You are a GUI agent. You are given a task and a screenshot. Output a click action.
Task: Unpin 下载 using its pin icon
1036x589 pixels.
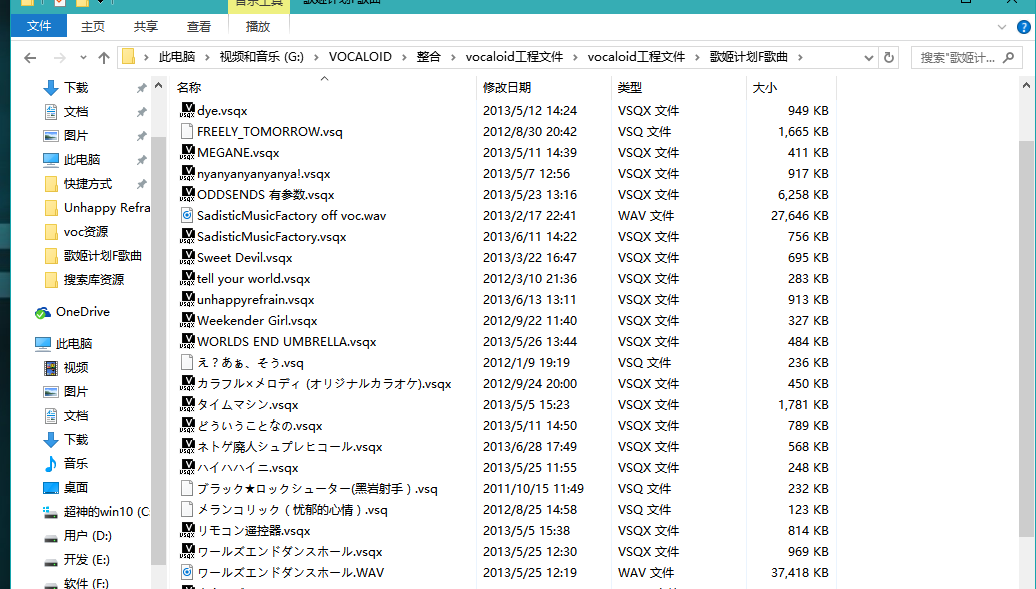click(x=141, y=88)
